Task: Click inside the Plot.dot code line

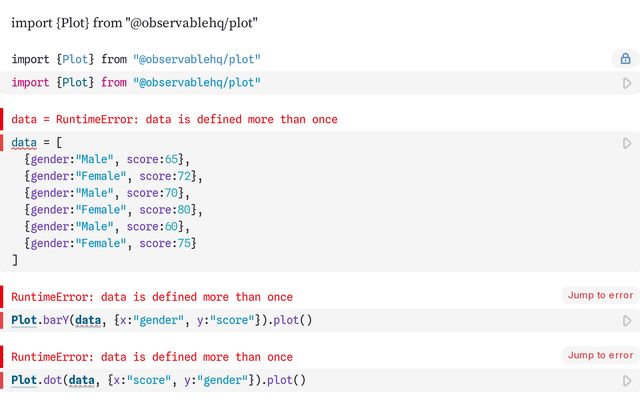Action: click(x=160, y=381)
